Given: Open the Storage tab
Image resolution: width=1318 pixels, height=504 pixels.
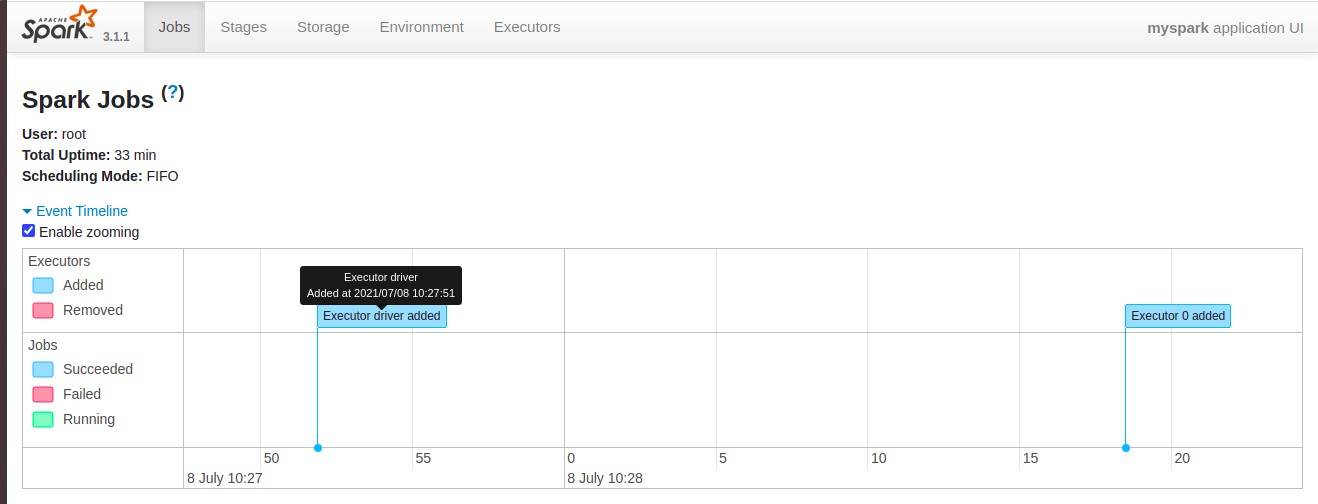Looking at the screenshot, I should 323,27.
